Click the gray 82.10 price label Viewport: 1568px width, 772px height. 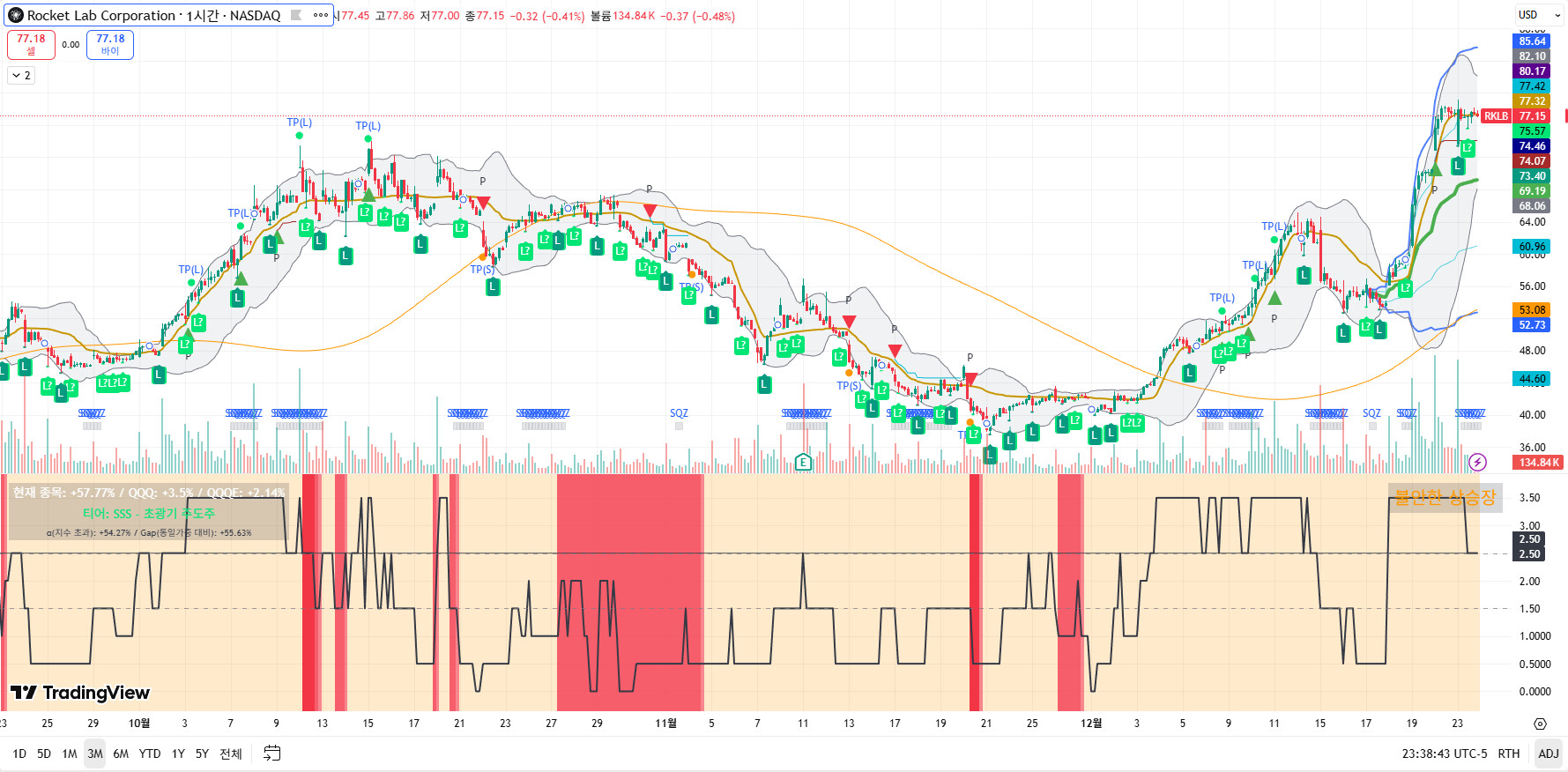pos(1533,56)
